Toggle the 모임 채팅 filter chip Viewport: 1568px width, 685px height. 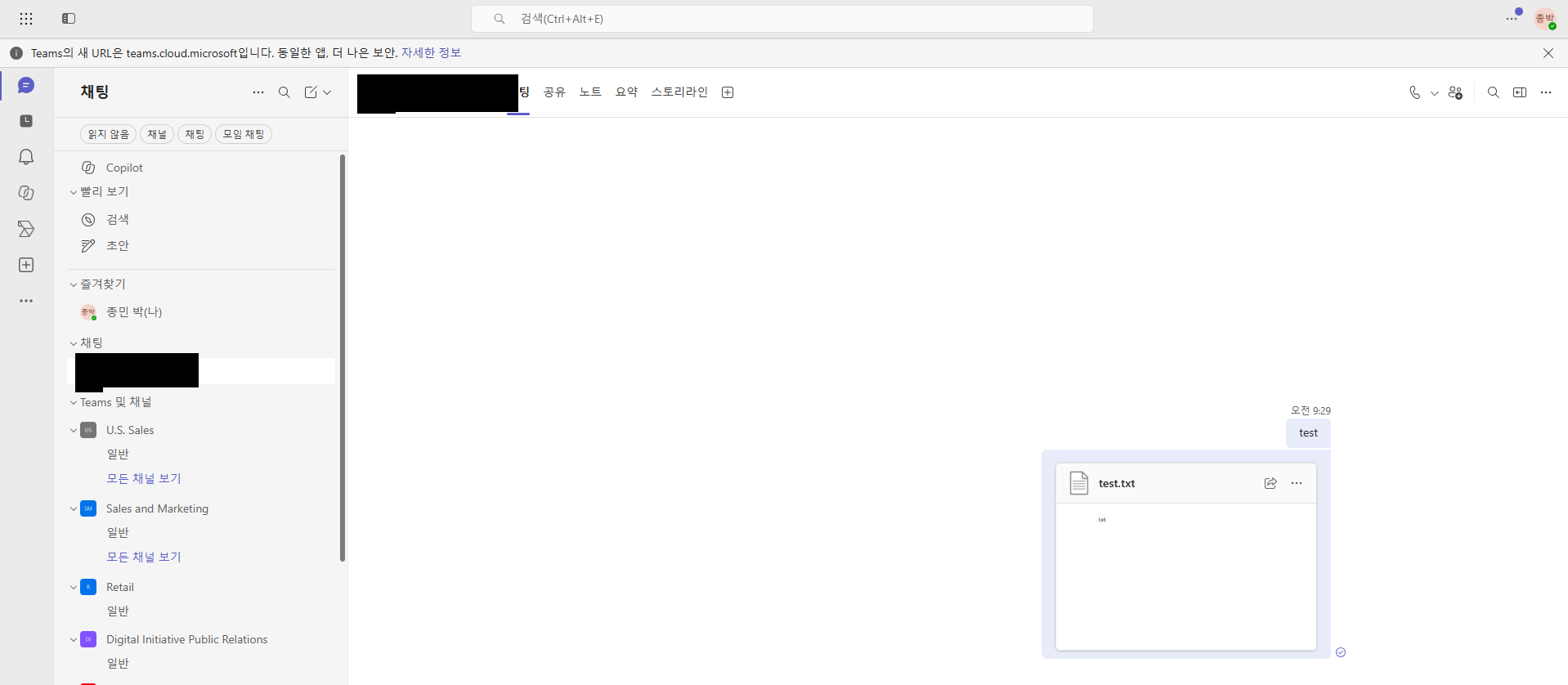(244, 134)
